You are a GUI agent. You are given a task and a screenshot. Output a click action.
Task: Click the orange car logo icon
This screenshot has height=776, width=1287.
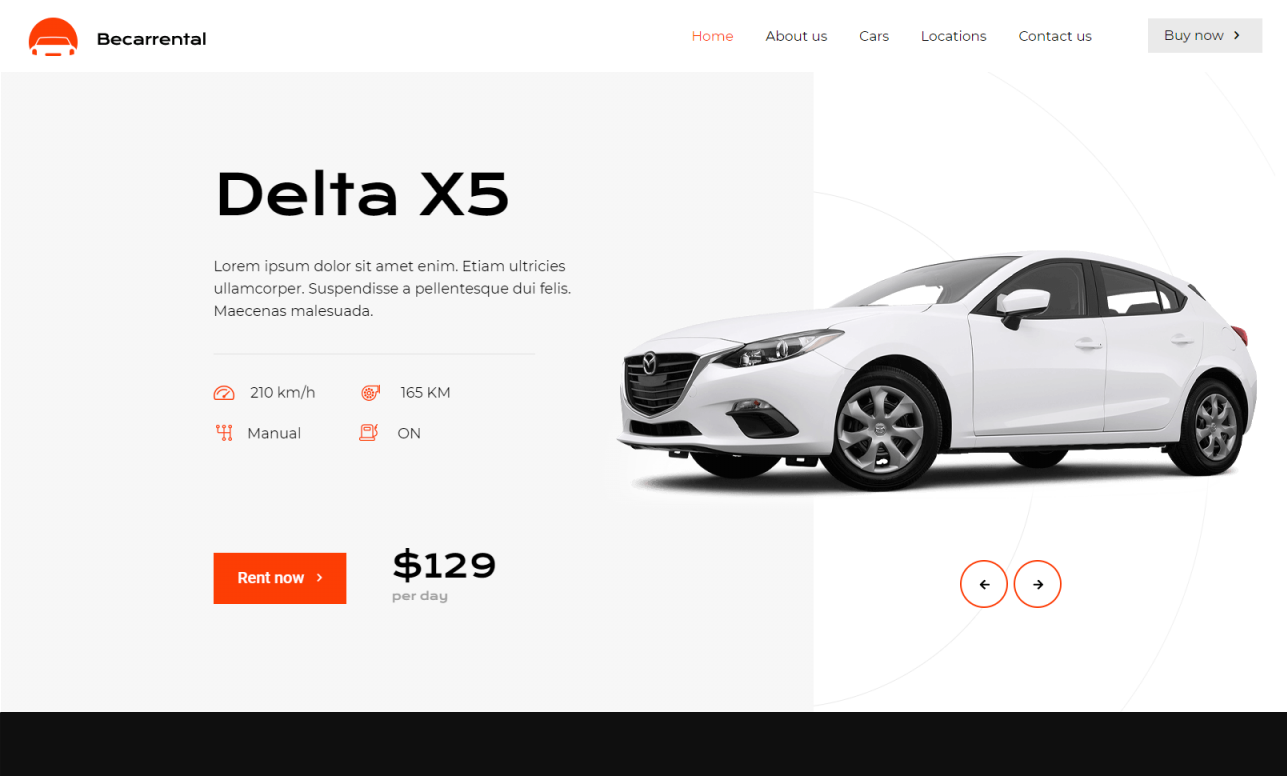pos(53,37)
